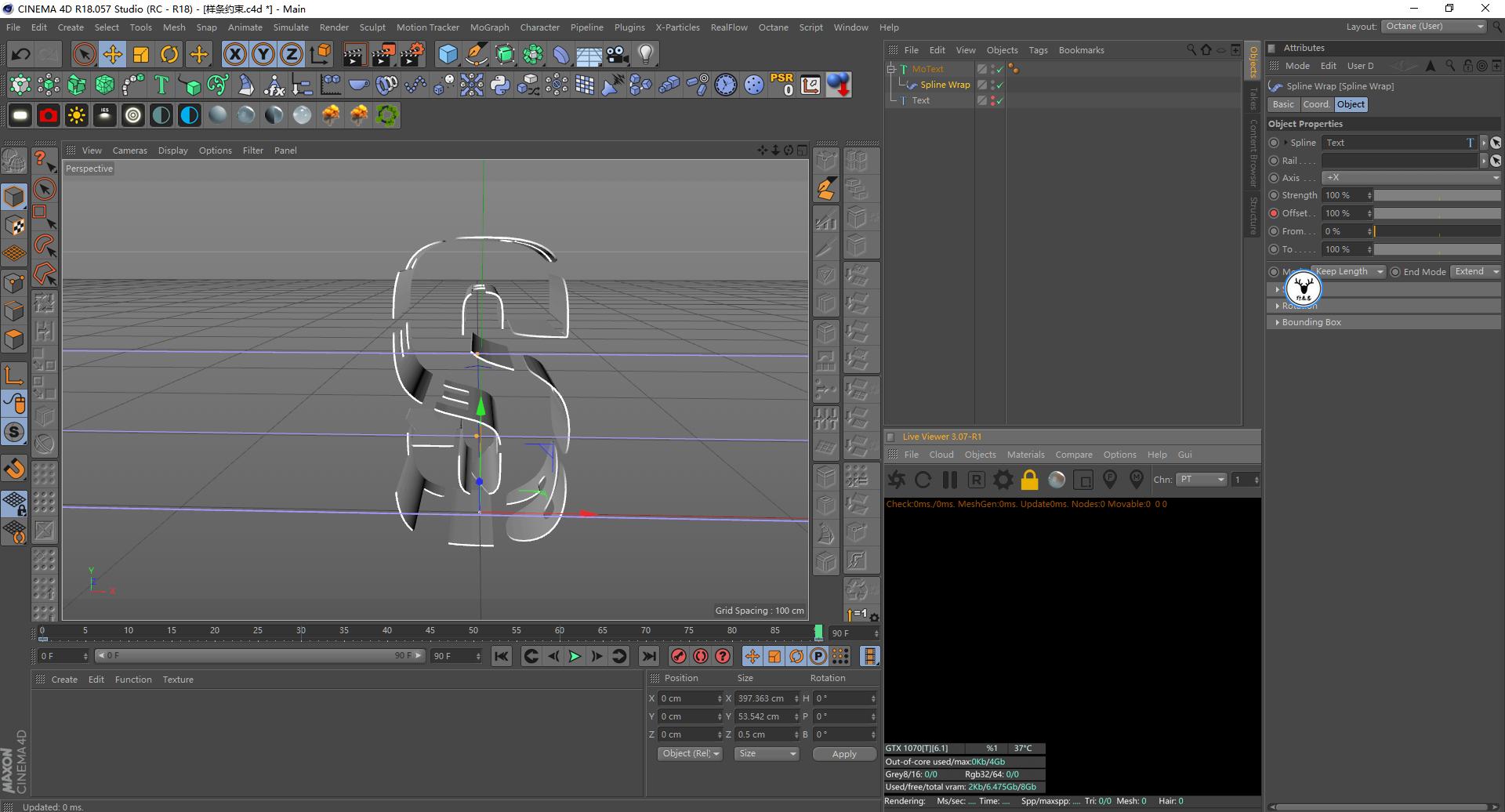
Task: Click the yellow padlock icon in Live Viewer
Action: pos(1029,479)
